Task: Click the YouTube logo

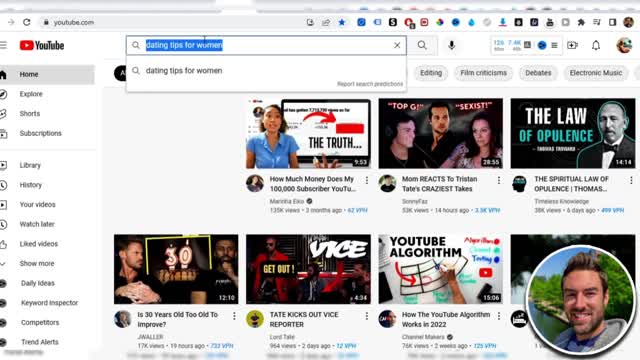Action: pos(42,45)
